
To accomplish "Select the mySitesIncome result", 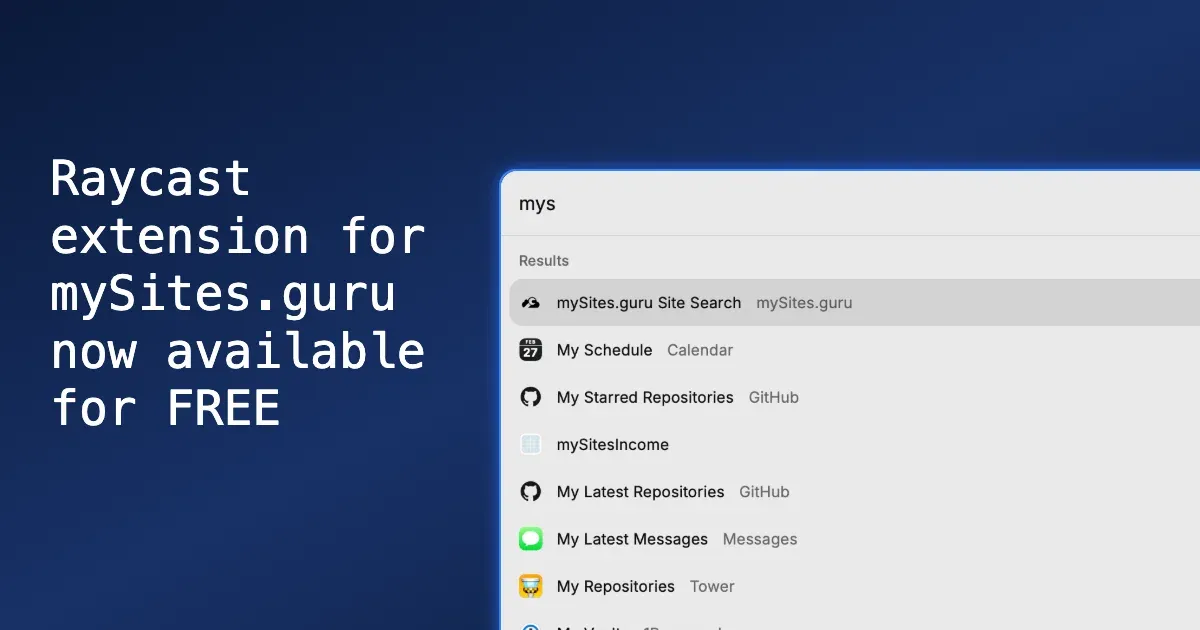I will point(613,444).
